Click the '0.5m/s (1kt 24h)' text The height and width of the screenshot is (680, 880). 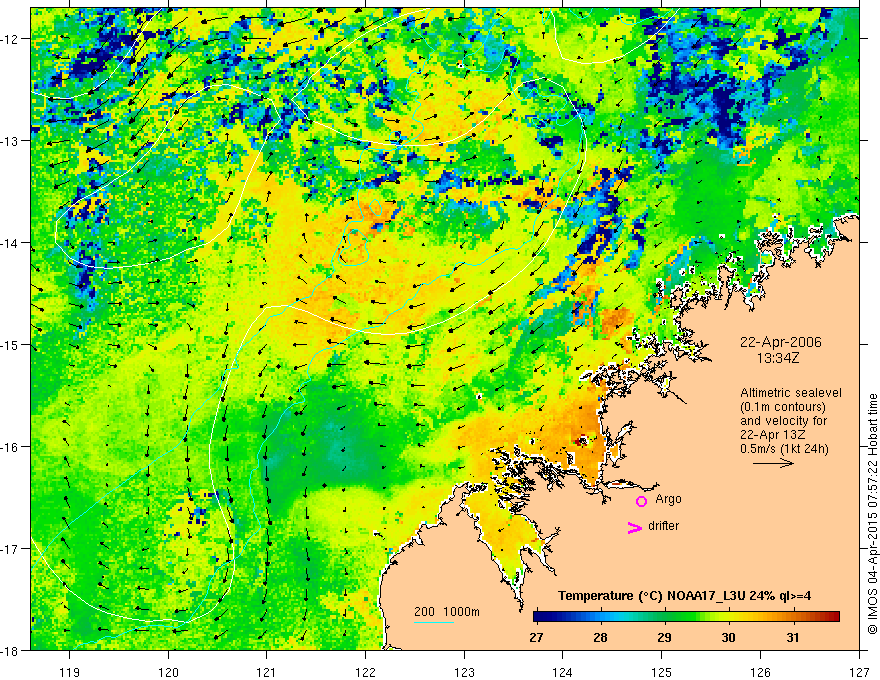pos(784,449)
